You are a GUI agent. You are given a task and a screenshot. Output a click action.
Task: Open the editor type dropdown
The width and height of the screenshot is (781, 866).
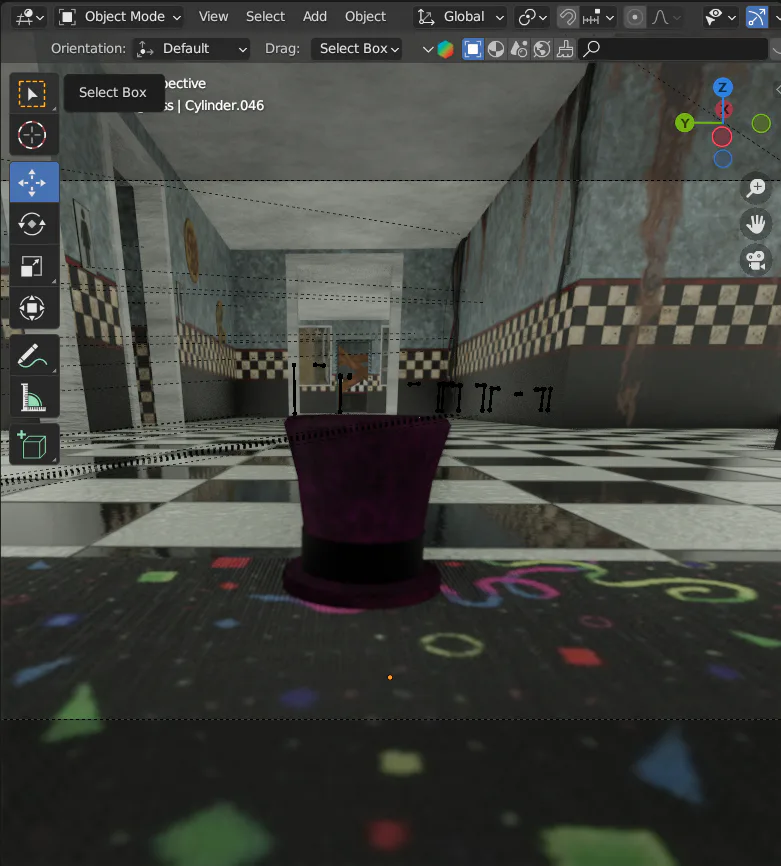click(30, 18)
